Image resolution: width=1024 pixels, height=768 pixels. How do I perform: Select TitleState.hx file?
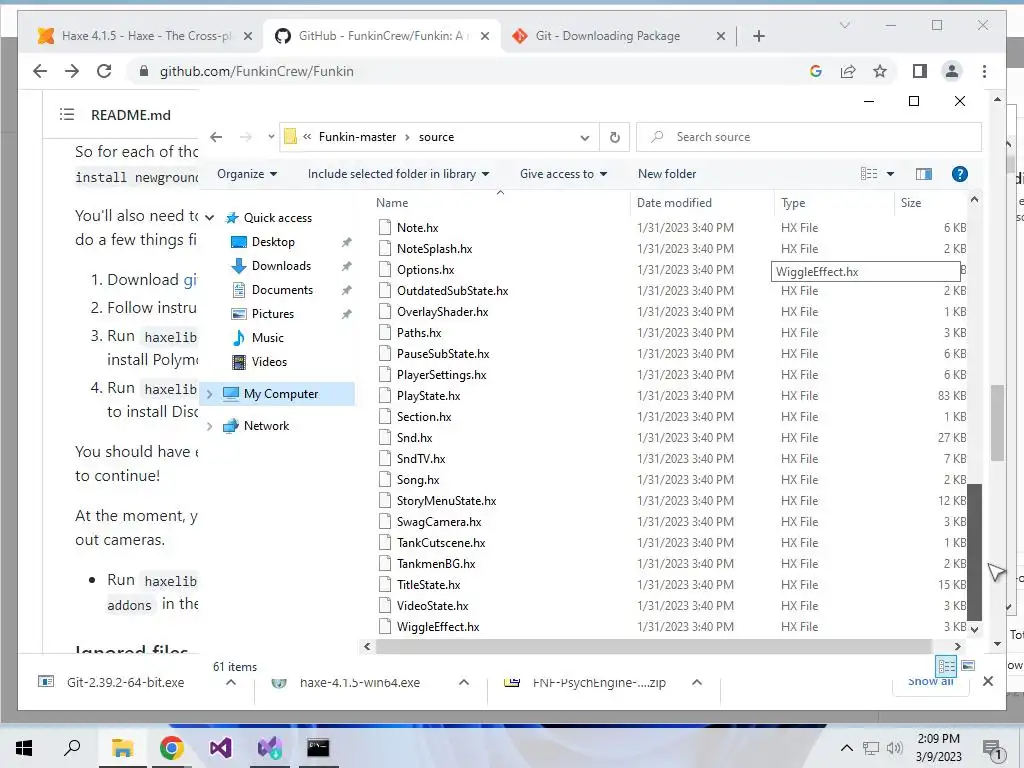pyautogui.click(x=428, y=584)
